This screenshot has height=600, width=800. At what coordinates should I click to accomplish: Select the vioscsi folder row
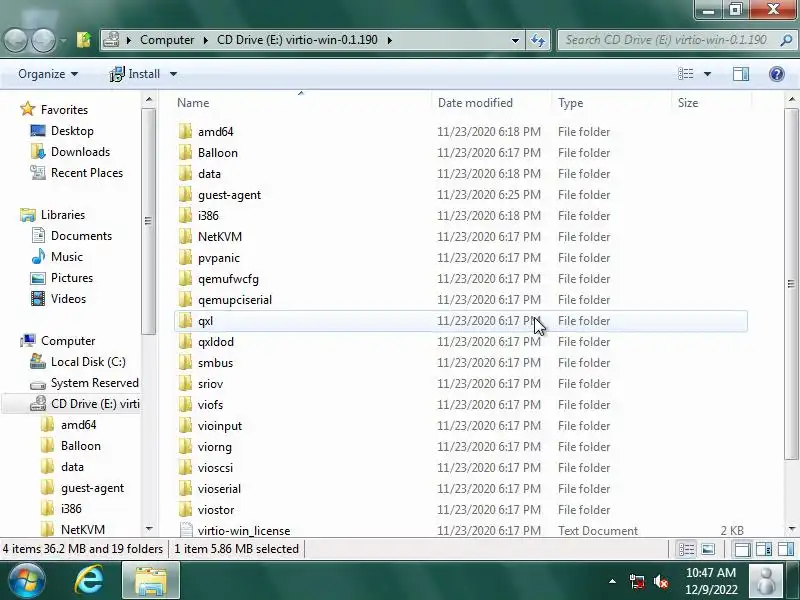461,467
